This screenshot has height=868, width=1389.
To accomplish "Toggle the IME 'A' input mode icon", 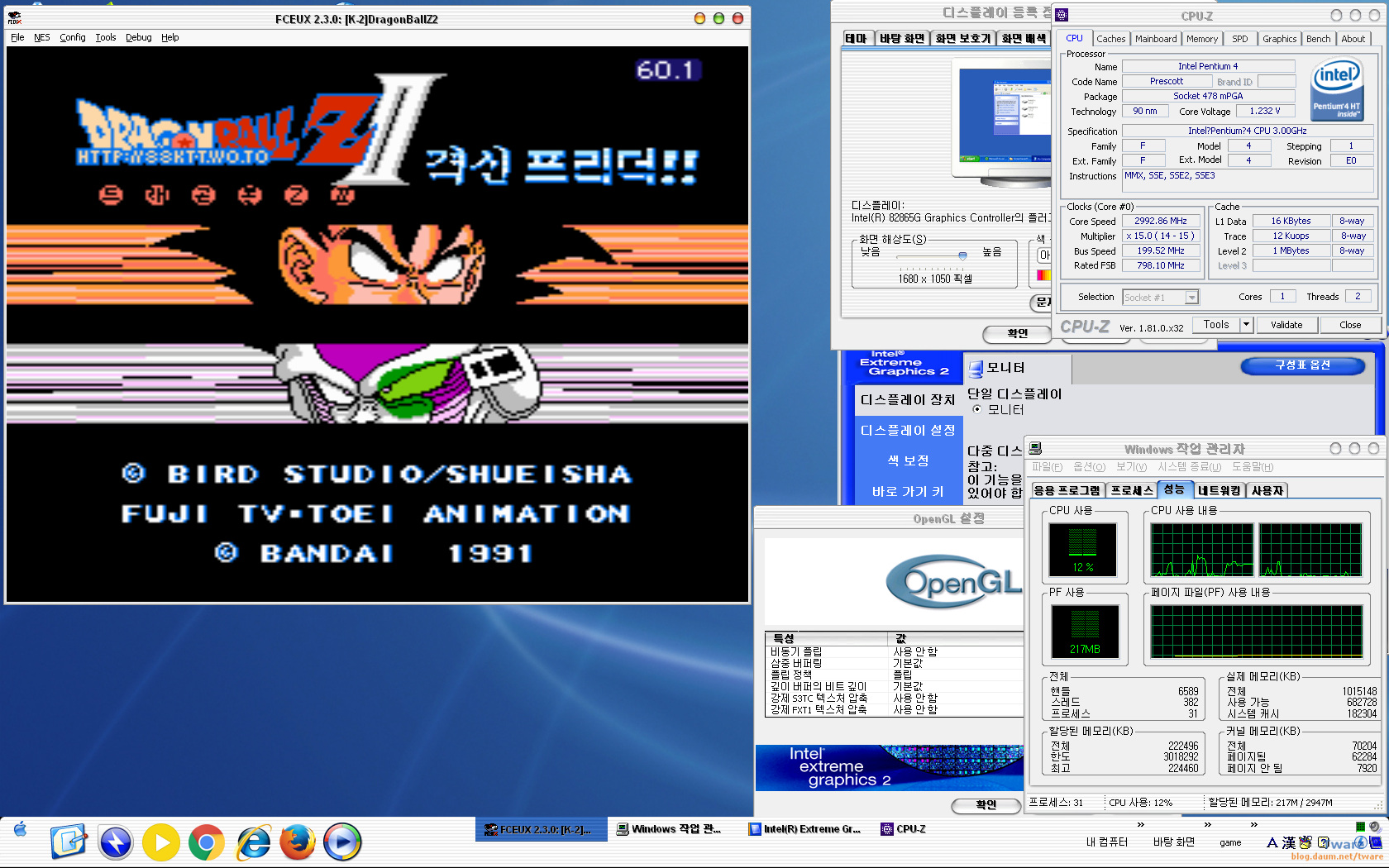I will coord(1272,843).
